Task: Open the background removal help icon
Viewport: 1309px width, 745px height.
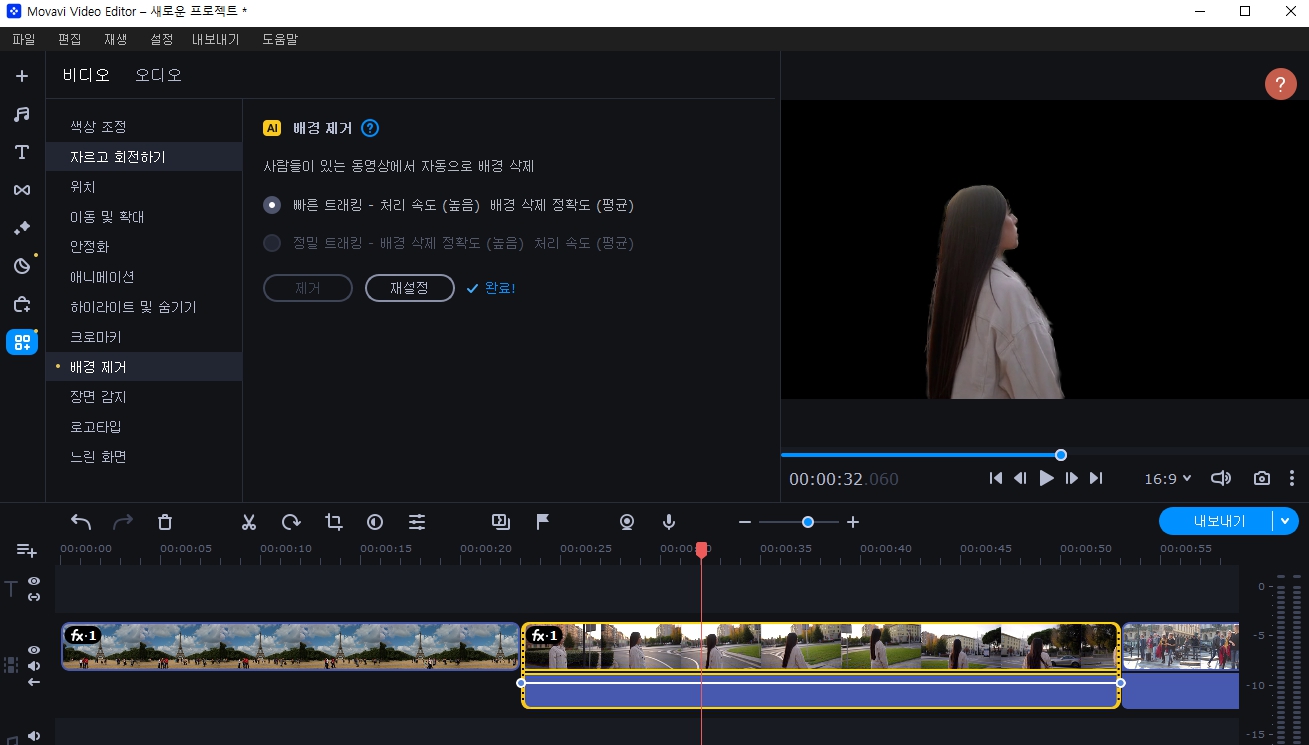Action: [370, 128]
